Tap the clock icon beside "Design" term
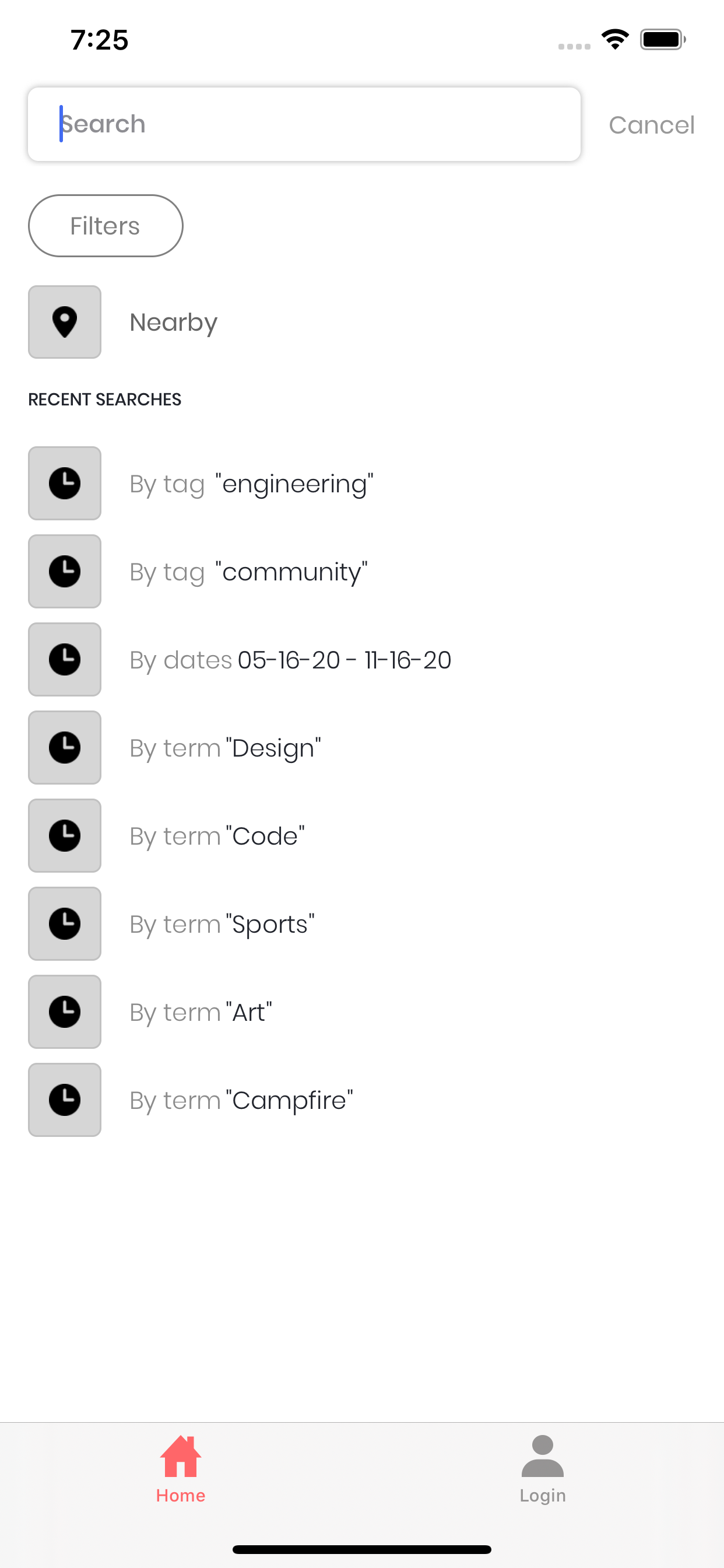The image size is (724, 1568). point(65,747)
